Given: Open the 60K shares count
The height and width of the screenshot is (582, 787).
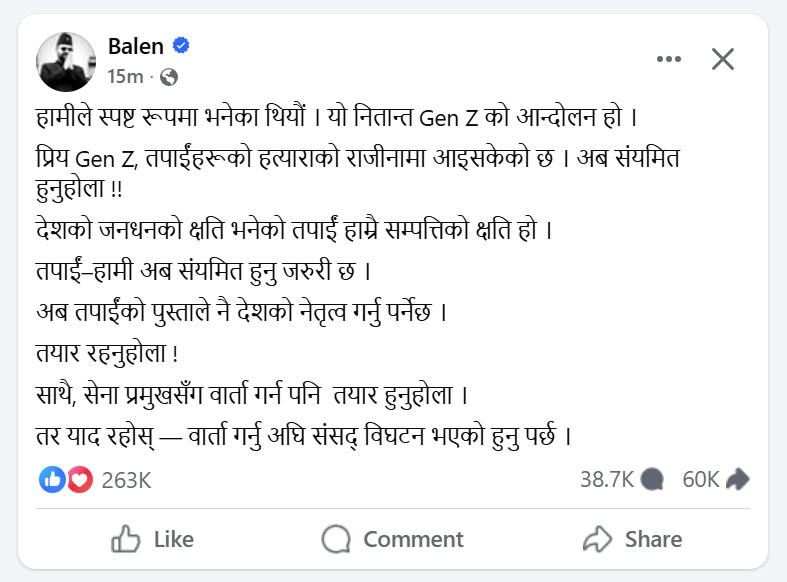Looking at the screenshot, I should pyautogui.click(x=700, y=480).
